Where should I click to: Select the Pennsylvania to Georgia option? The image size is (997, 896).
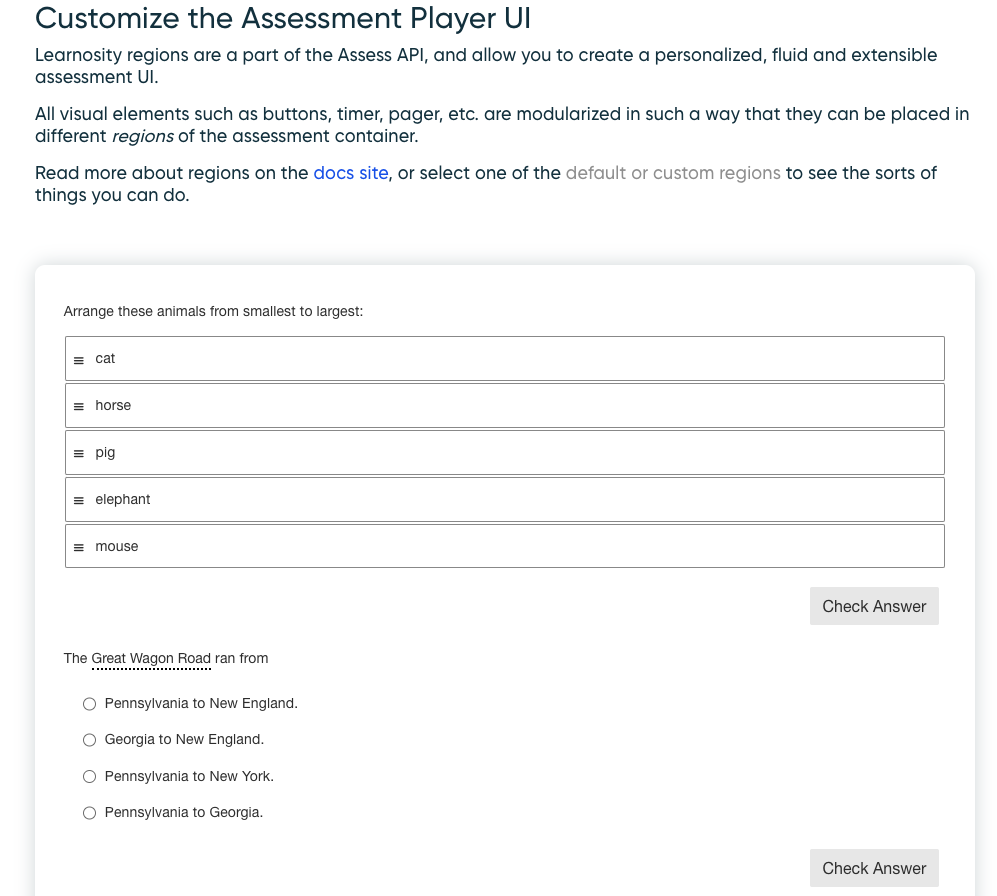point(89,812)
